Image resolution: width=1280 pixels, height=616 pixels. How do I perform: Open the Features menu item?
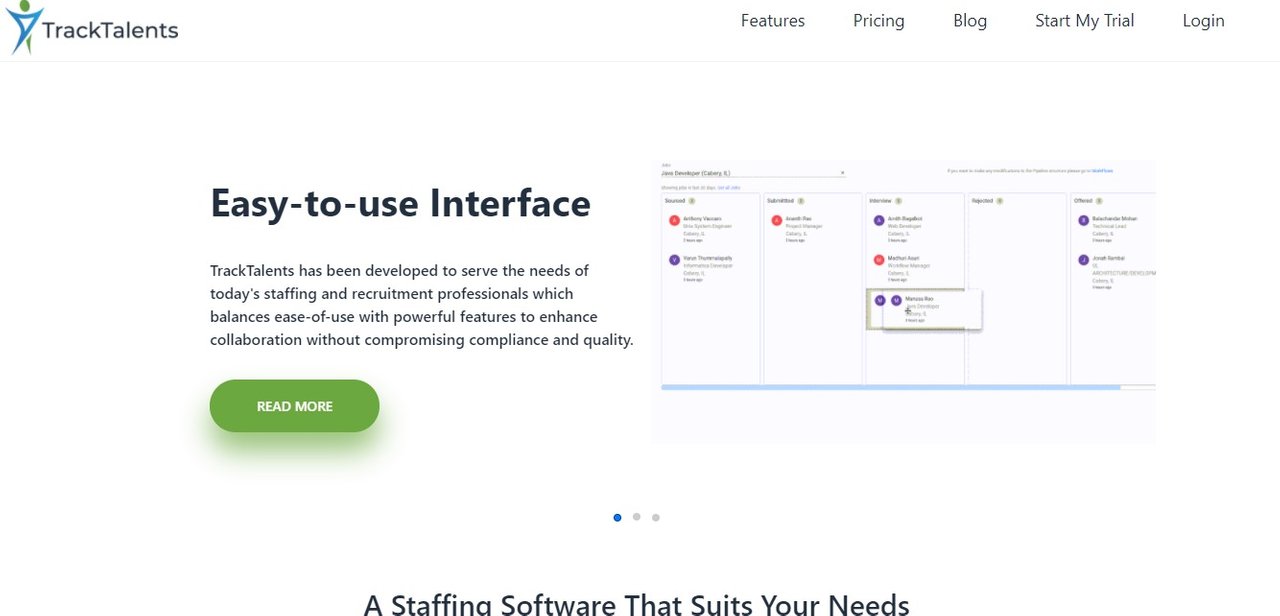click(772, 21)
